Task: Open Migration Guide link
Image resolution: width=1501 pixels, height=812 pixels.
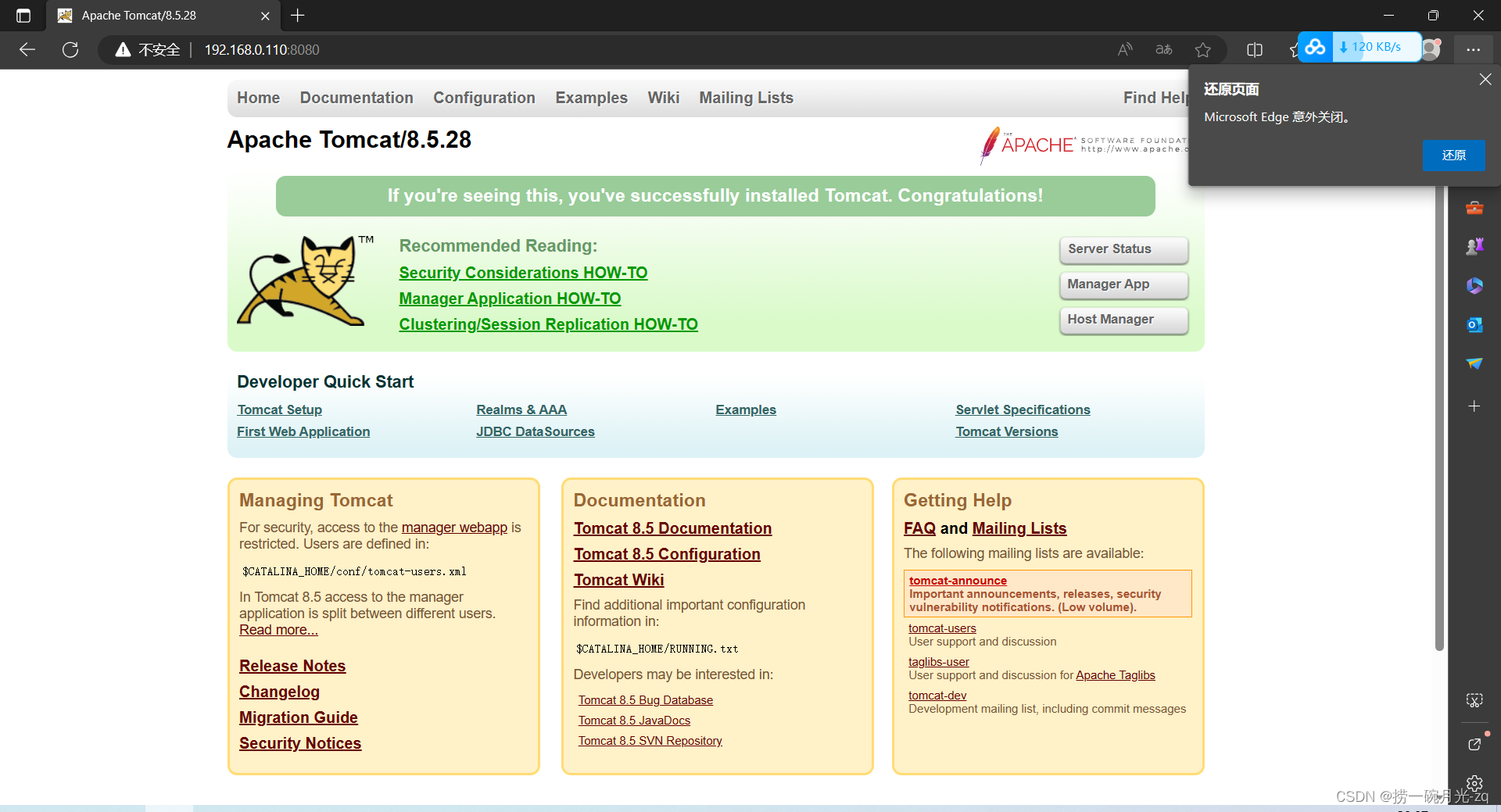Action: (299, 717)
